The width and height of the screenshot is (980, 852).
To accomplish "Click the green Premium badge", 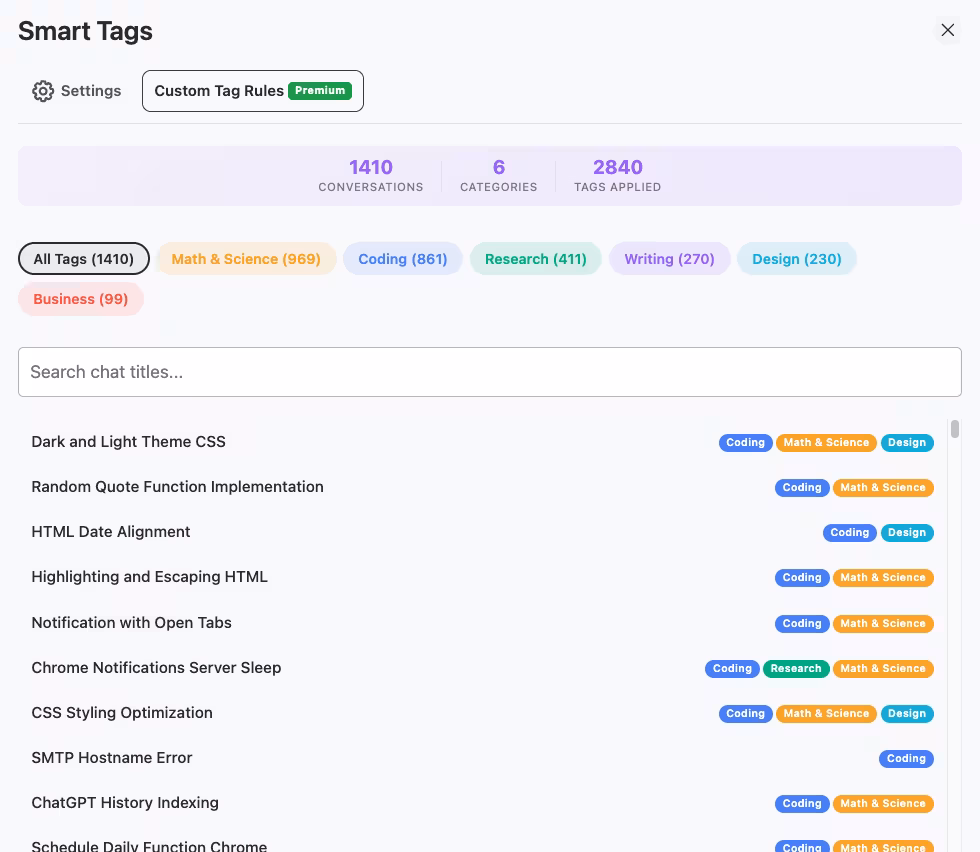I will [320, 91].
